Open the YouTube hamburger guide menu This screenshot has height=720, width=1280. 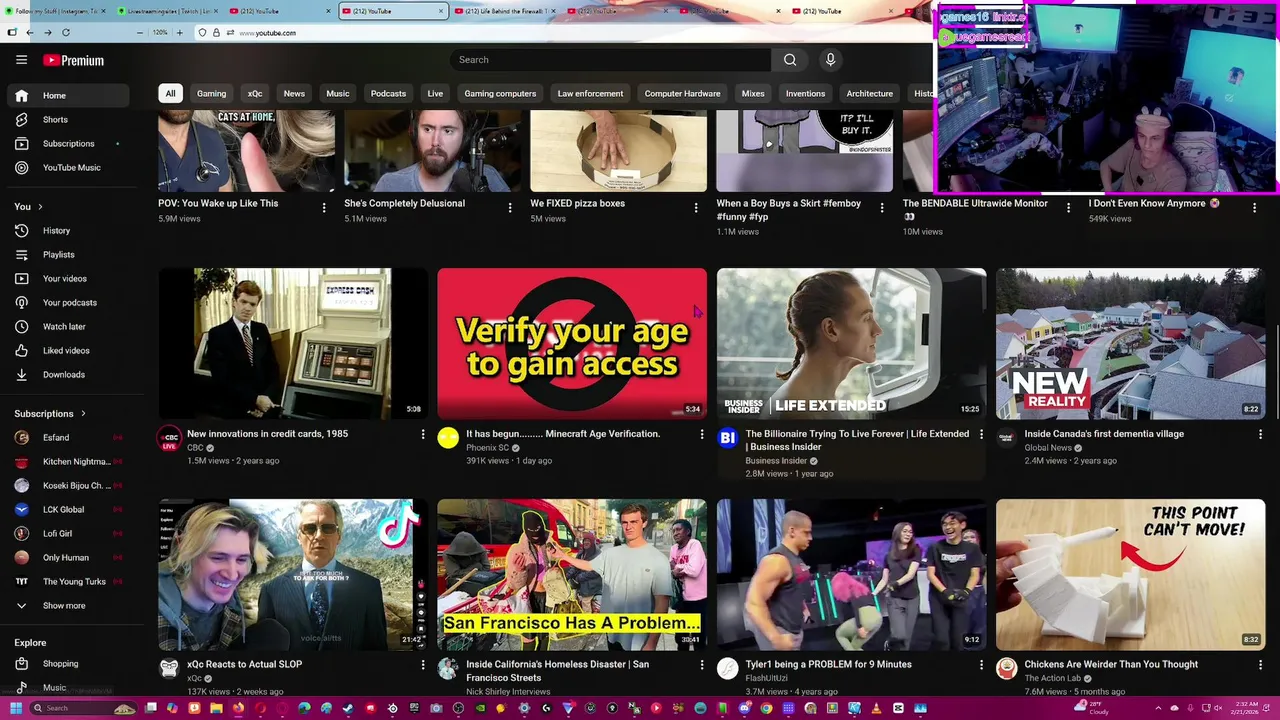tap(21, 60)
